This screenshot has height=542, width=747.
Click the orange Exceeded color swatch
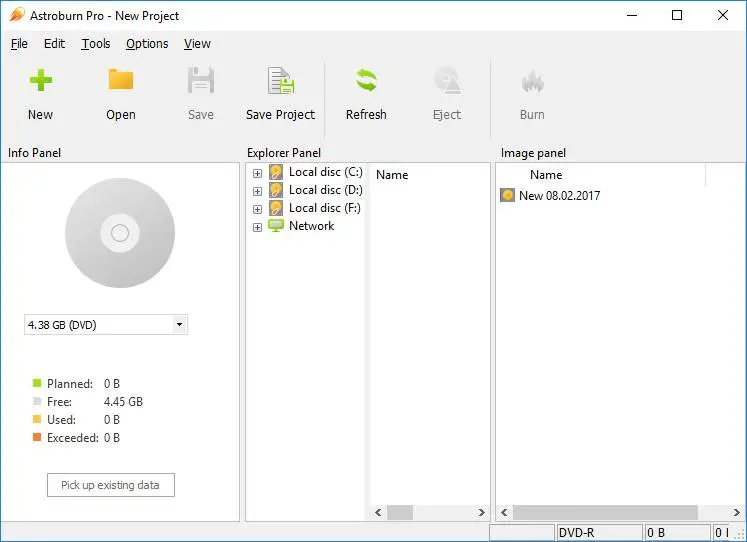37,437
